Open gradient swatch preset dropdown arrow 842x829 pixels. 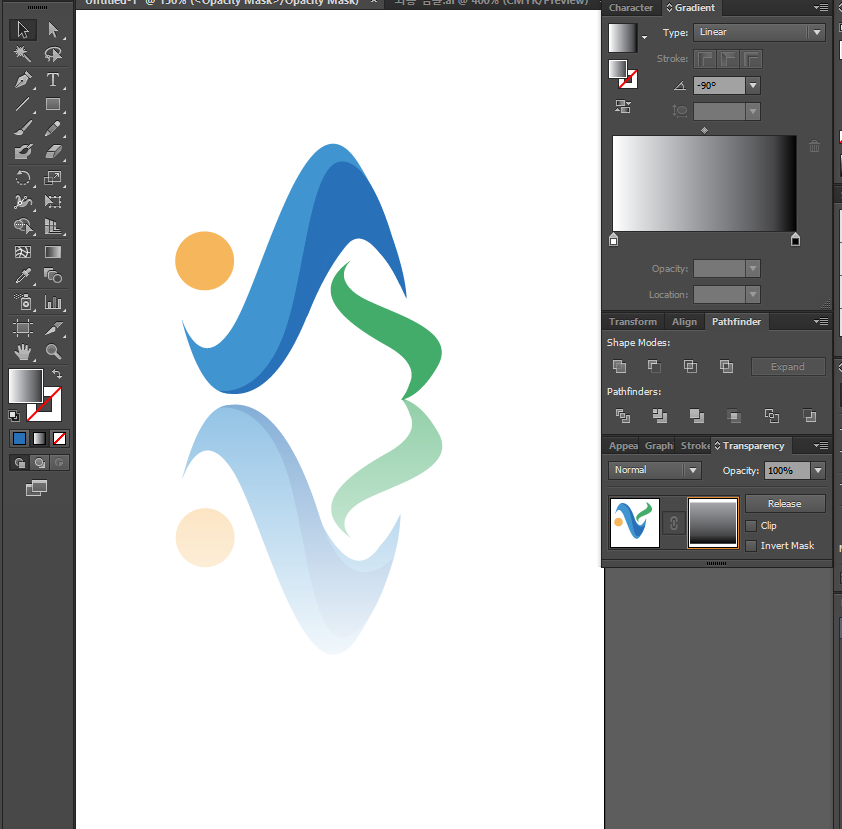644,37
